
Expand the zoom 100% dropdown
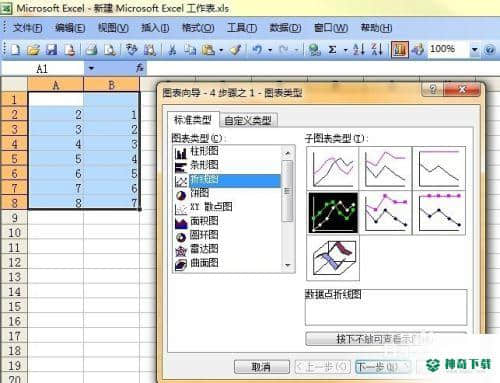point(474,50)
